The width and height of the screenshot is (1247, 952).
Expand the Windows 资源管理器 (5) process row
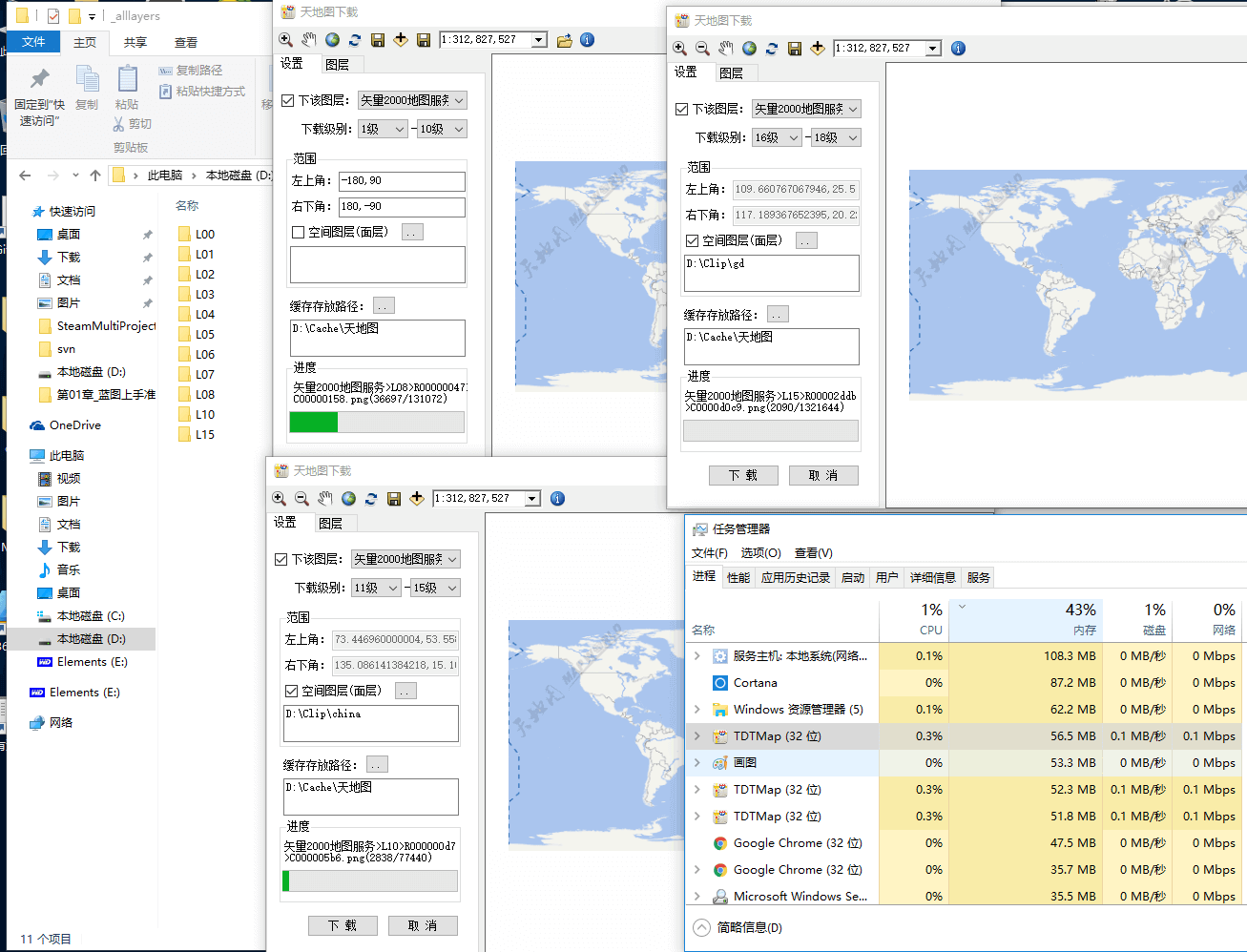pyautogui.click(x=697, y=710)
